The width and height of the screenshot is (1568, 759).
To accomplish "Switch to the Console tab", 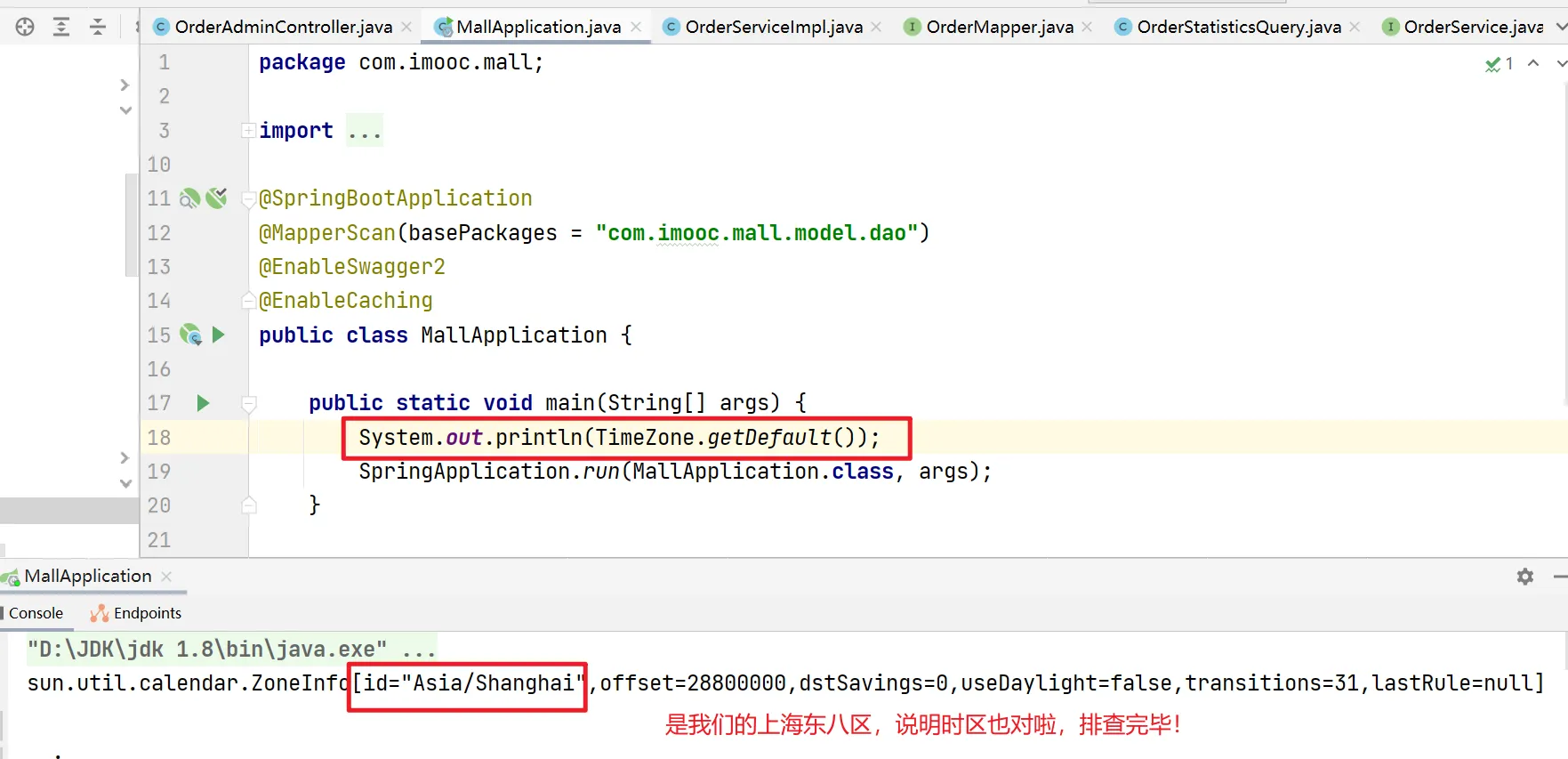I will click(36, 613).
